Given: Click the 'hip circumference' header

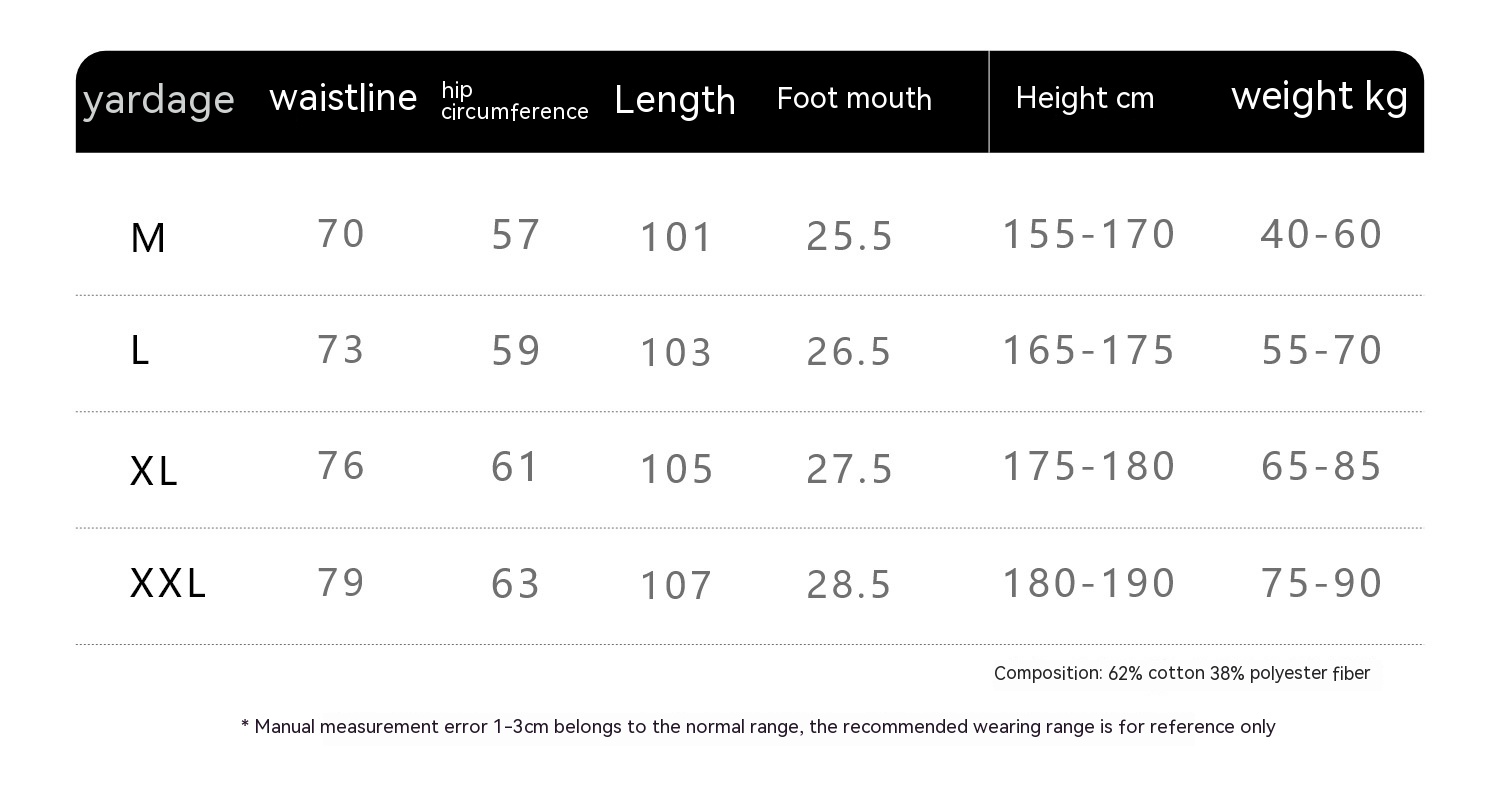Looking at the screenshot, I should pos(514,102).
